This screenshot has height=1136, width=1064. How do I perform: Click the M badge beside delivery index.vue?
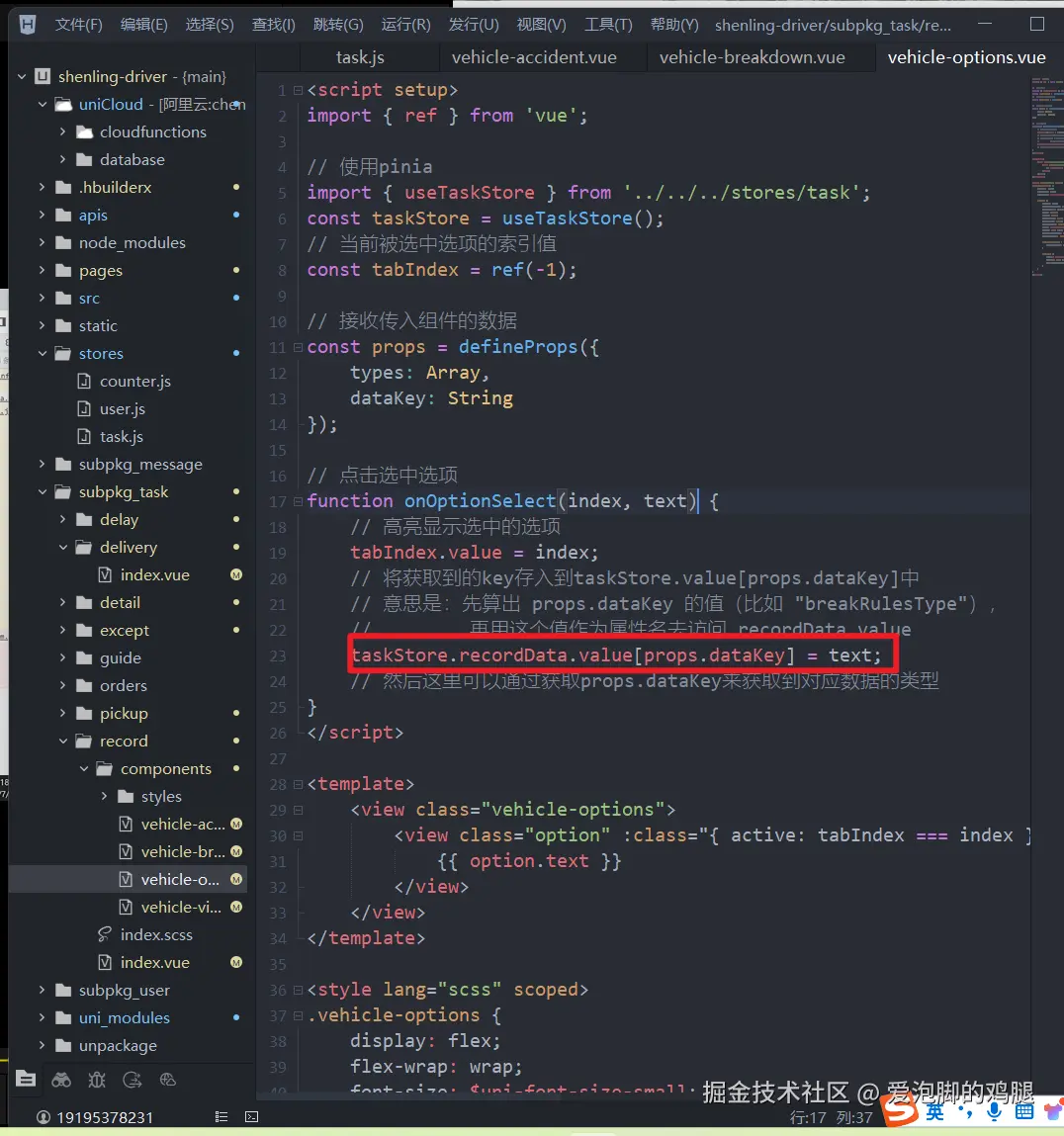coord(236,574)
